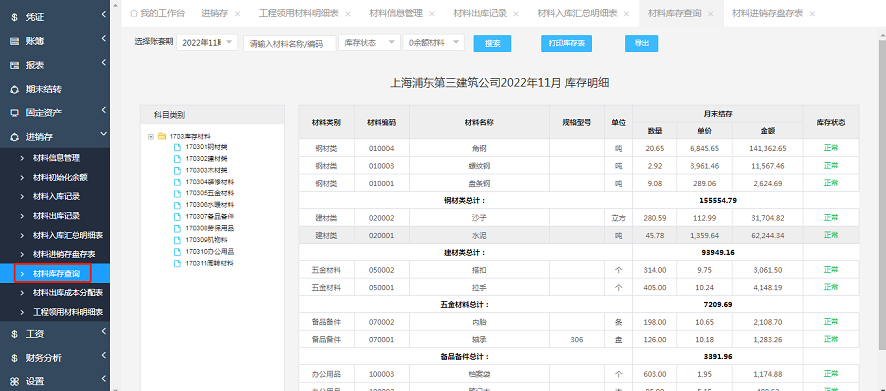The image size is (886, 391).
Task: Select 170309机物料 in the tree
Action: pyautogui.click(x=206, y=240)
